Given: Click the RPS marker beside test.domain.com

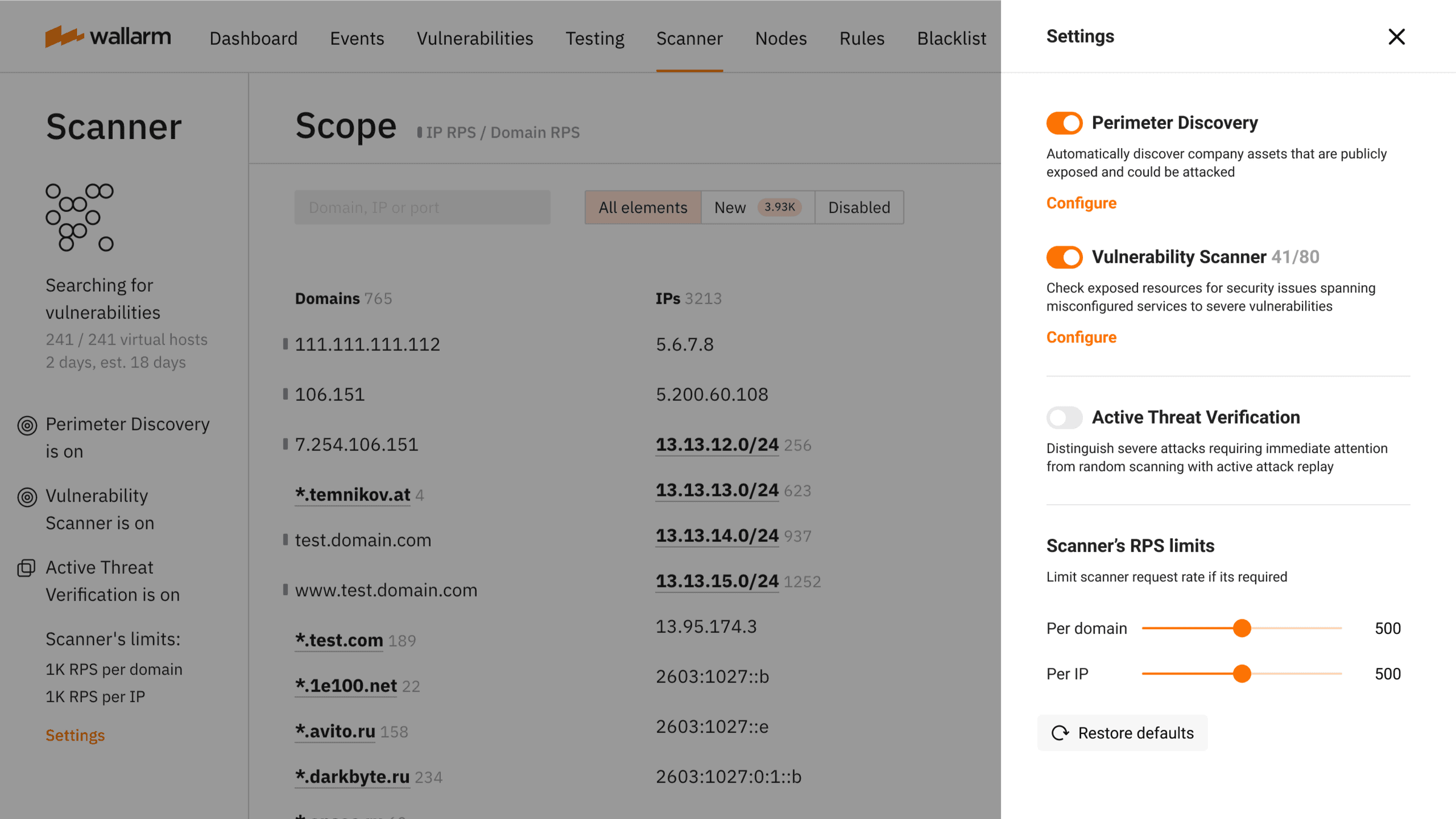Looking at the screenshot, I should (285, 539).
